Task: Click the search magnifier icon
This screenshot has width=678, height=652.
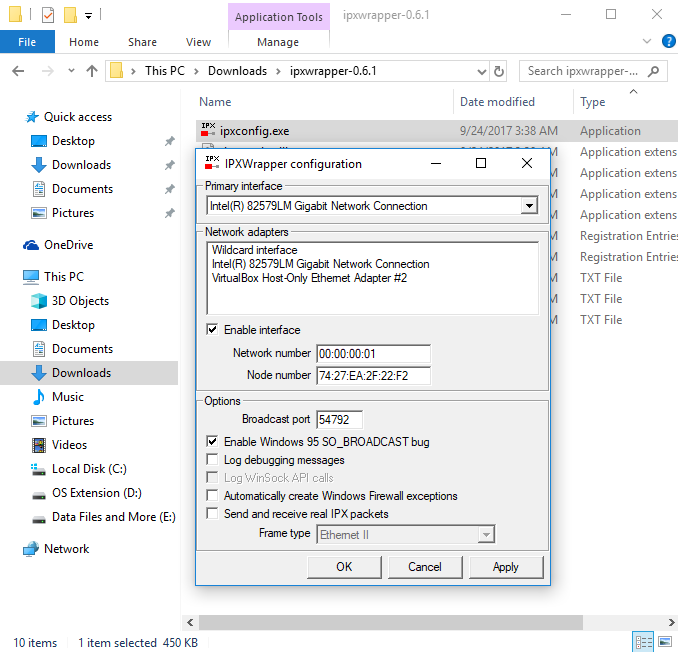Action: pos(653,71)
